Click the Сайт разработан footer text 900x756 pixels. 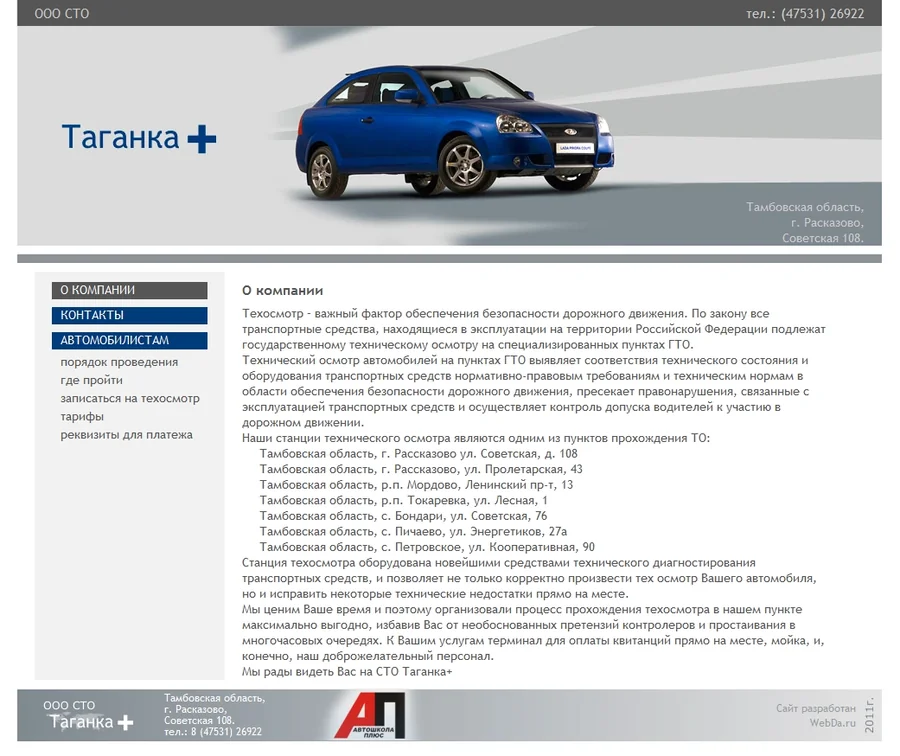coord(816,708)
